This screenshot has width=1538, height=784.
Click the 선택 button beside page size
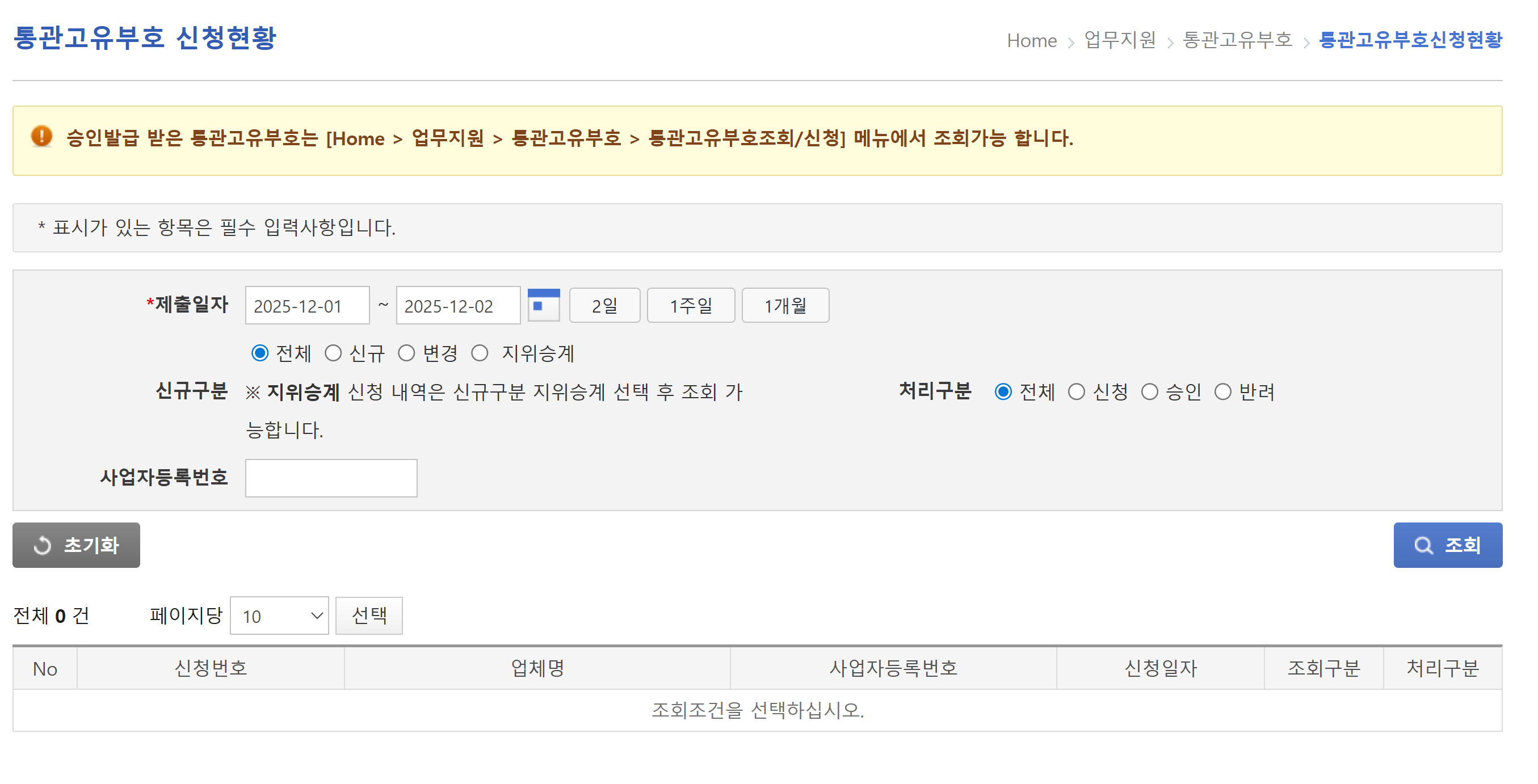click(x=368, y=616)
